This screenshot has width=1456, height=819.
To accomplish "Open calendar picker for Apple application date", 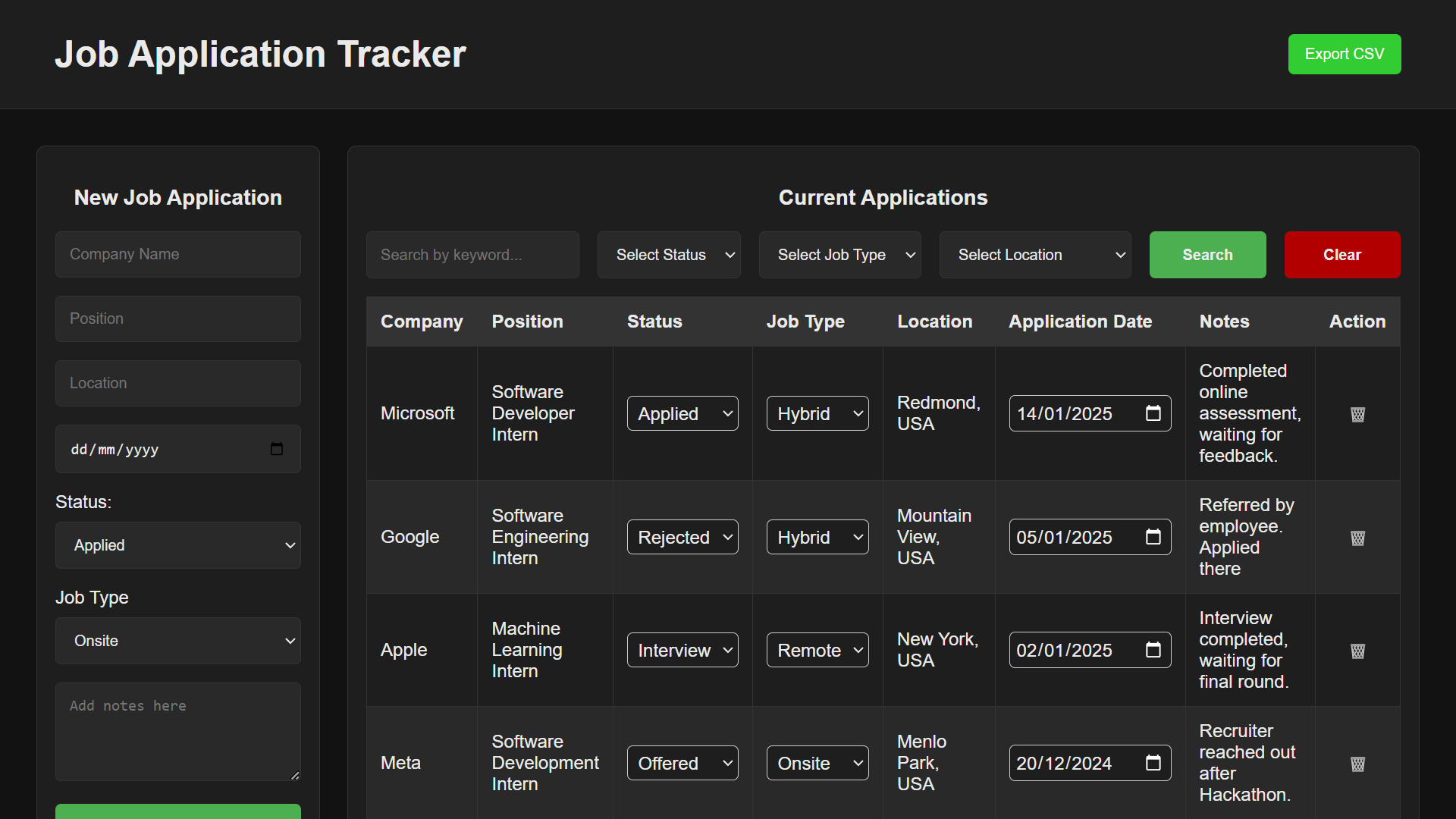I will [1153, 650].
